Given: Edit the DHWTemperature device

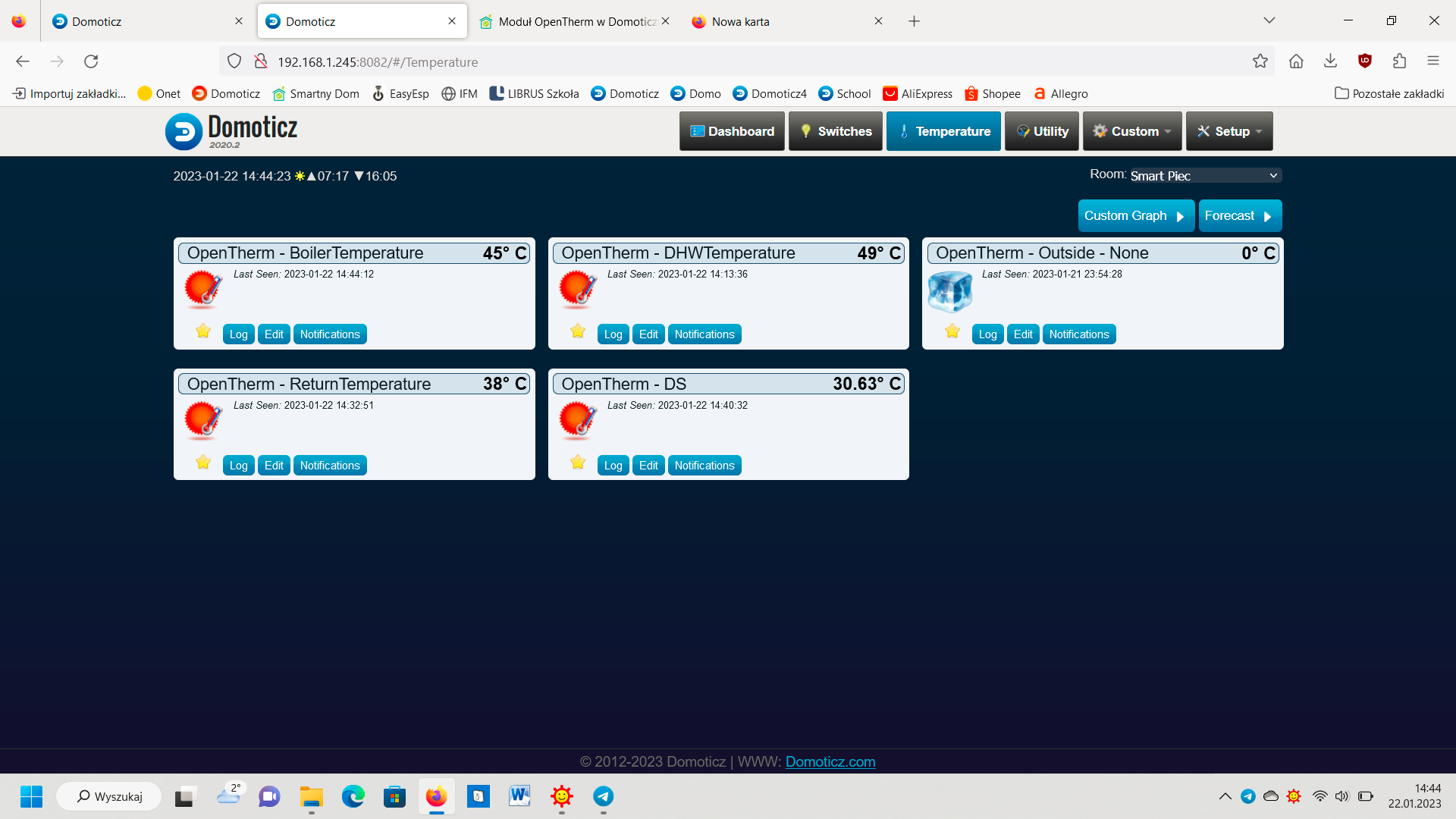Looking at the screenshot, I should [x=648, y=334].
